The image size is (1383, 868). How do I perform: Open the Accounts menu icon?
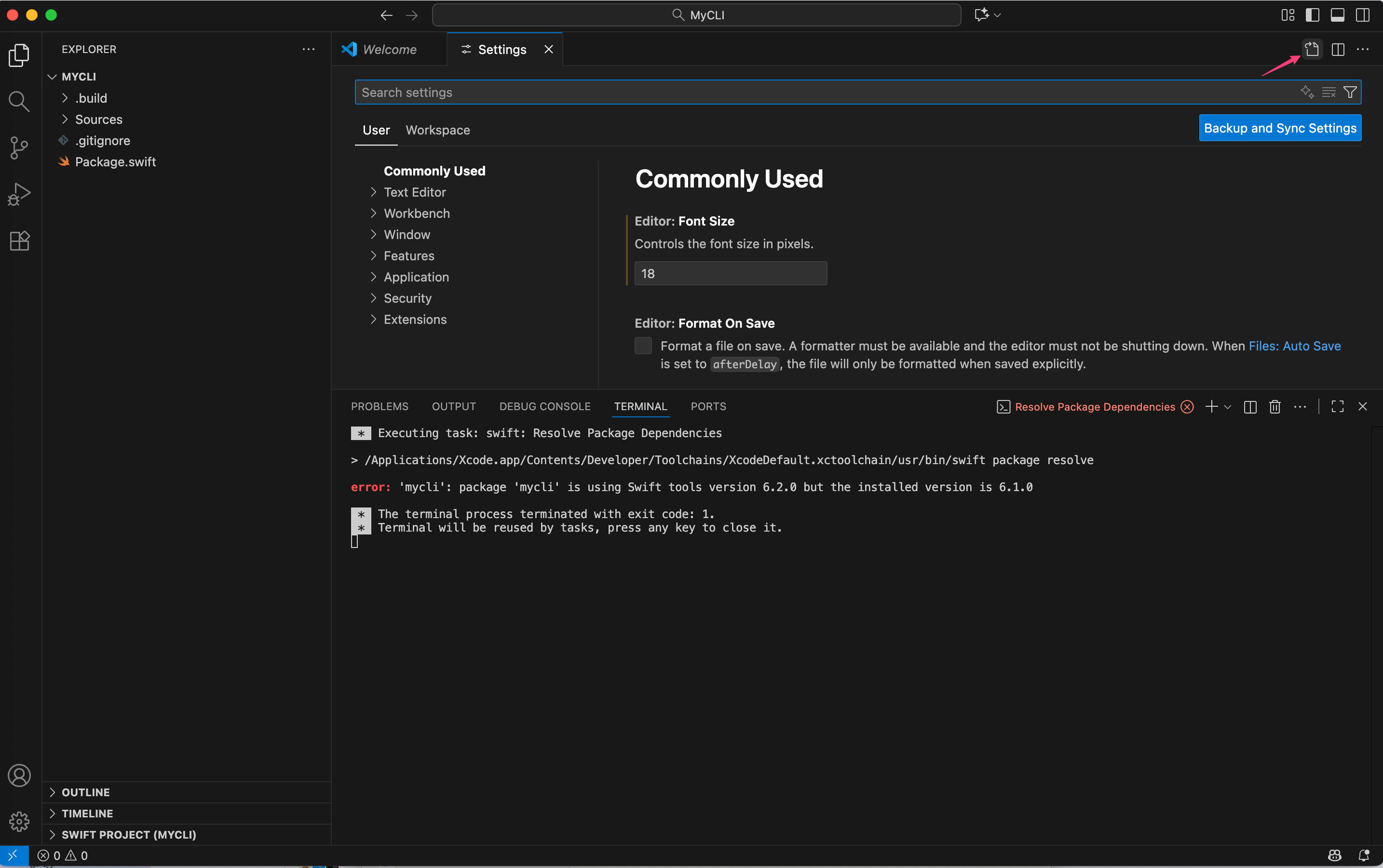pyautogui.click(x=19, y=775)
